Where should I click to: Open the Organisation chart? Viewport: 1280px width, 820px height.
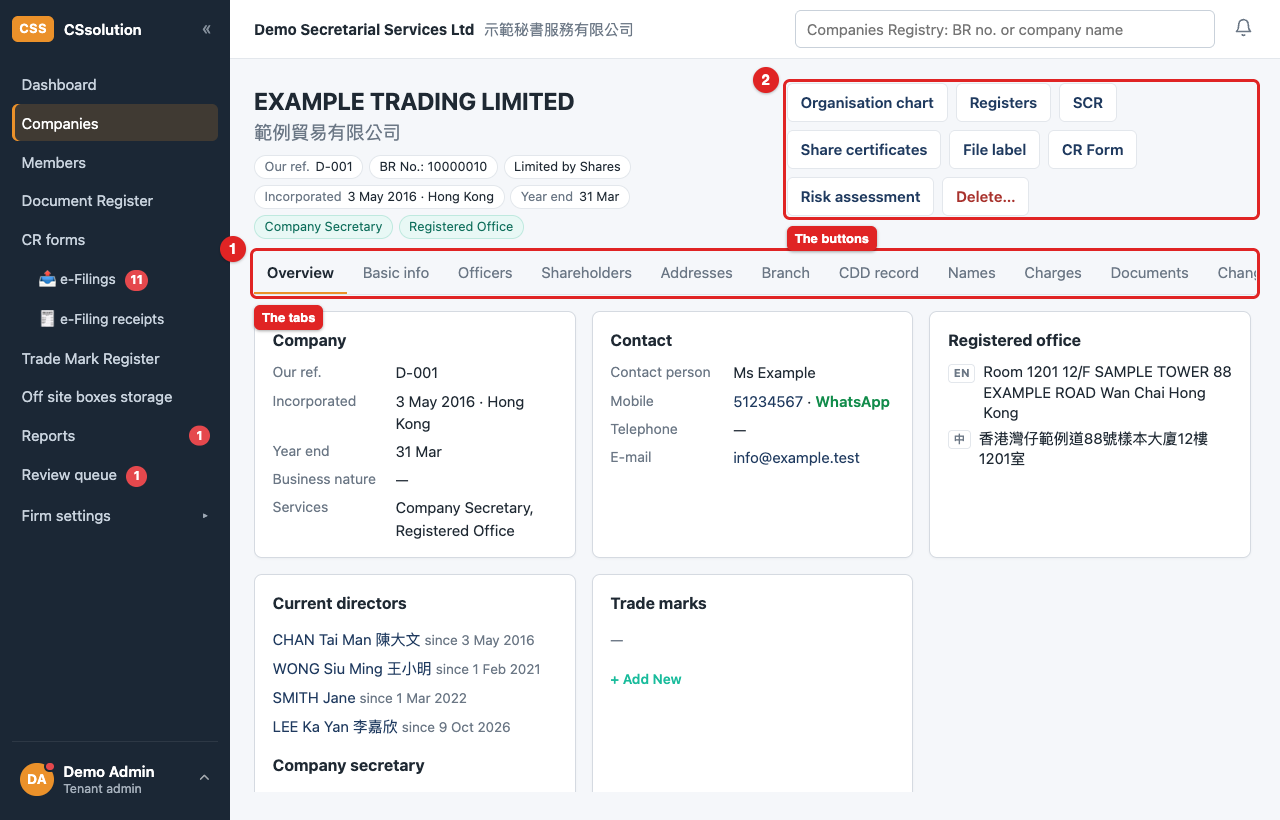(x=867, y=103)
